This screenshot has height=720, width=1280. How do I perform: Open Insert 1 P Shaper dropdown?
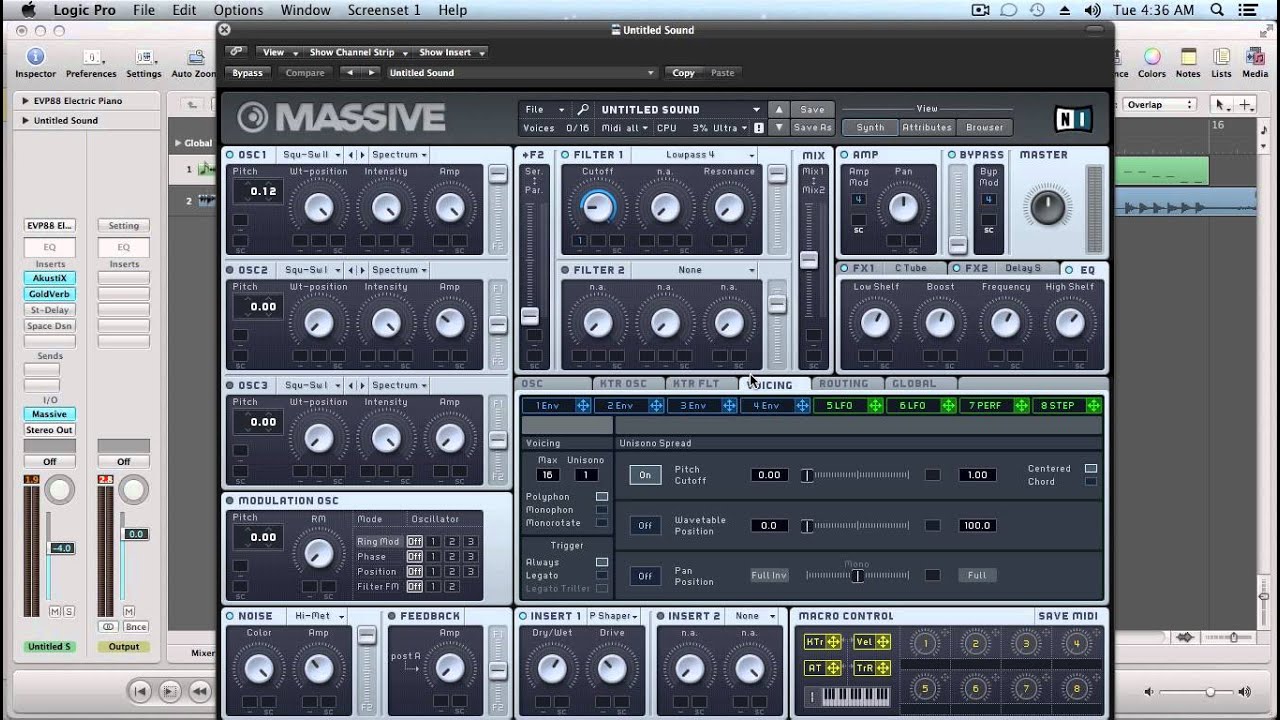(x=616, y=616)
